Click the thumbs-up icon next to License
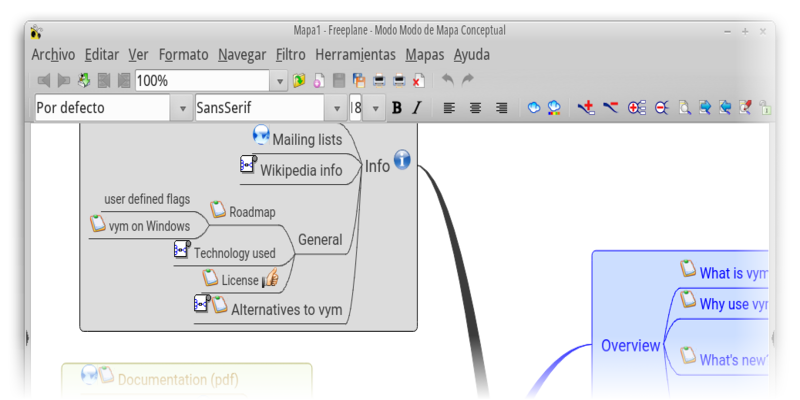This screenshot has height=400, width=800. pyautogui.click(x=270, y=278)
